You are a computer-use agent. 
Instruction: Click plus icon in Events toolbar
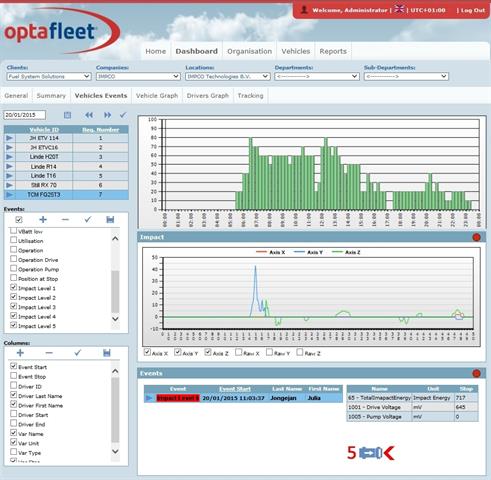click(43, 220)
